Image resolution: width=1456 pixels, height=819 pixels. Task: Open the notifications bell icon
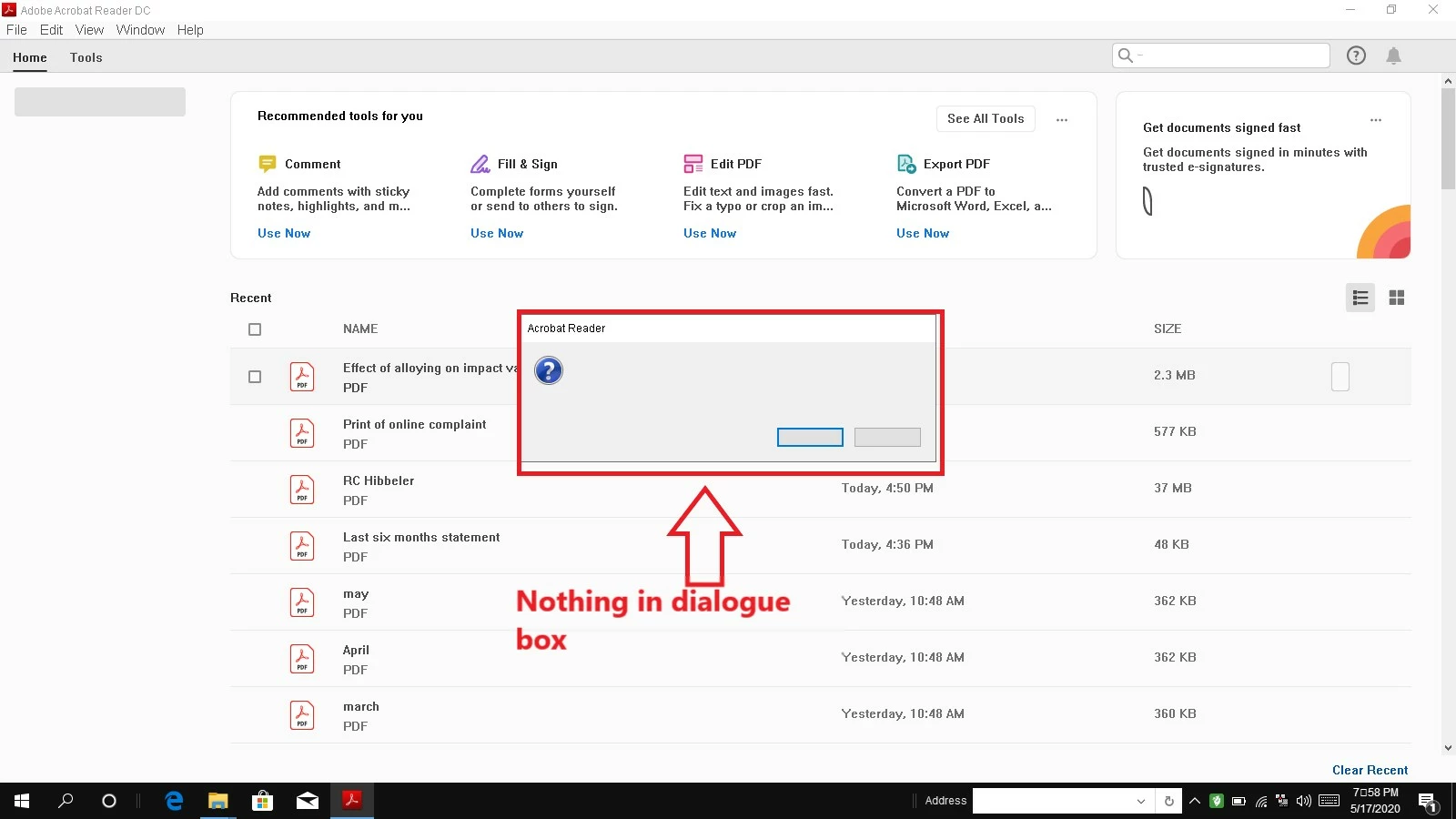pos(1393,56)
